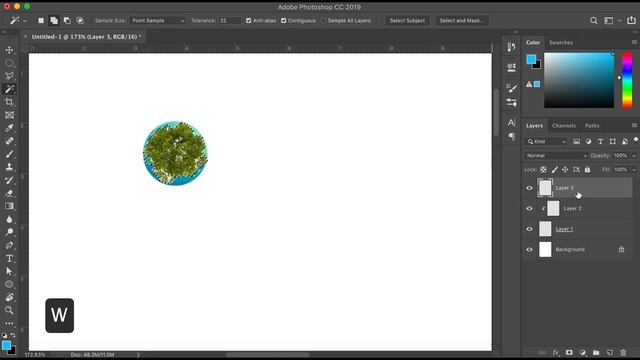Open Edit Toolbar three-dots icon
Image resolution: width=640 pixels, height=360 pixels.
9,323
